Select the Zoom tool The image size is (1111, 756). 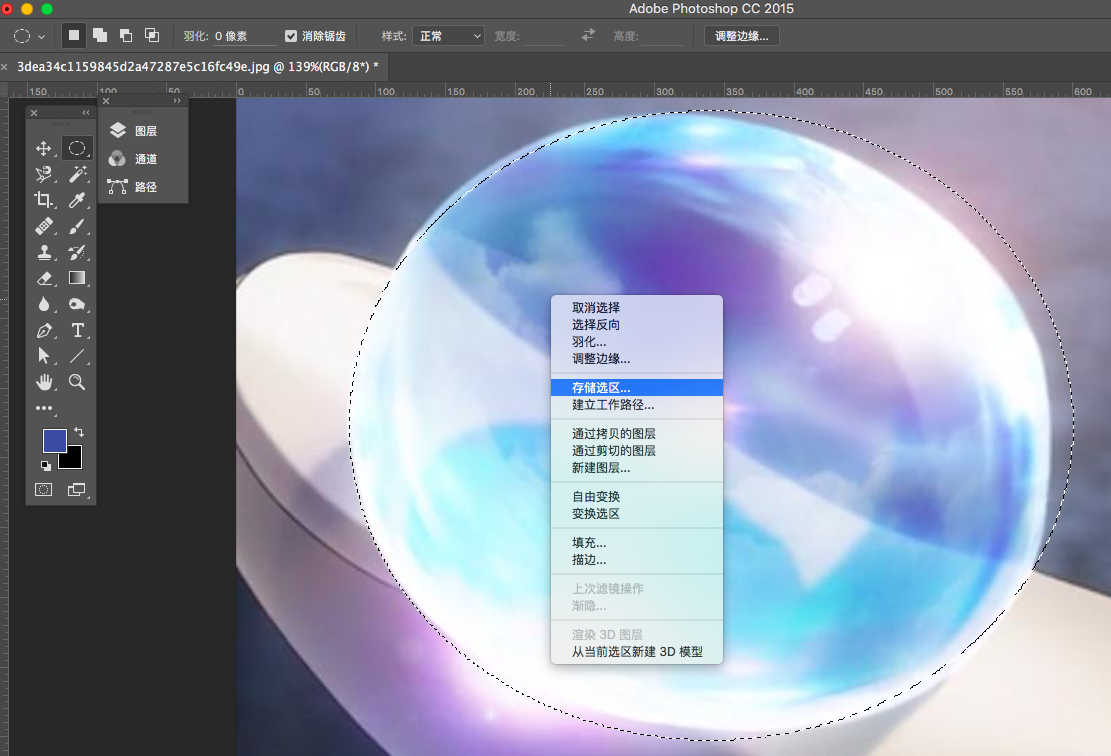point(77,382)
